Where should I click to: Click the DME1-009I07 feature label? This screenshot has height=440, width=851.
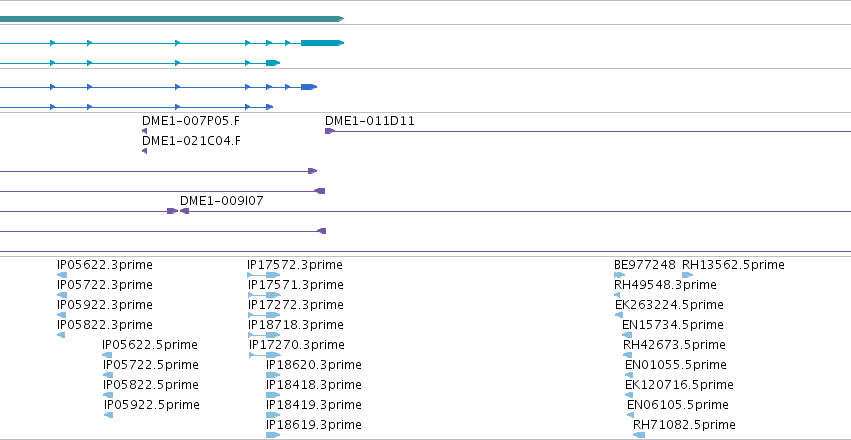pos(221,201)
